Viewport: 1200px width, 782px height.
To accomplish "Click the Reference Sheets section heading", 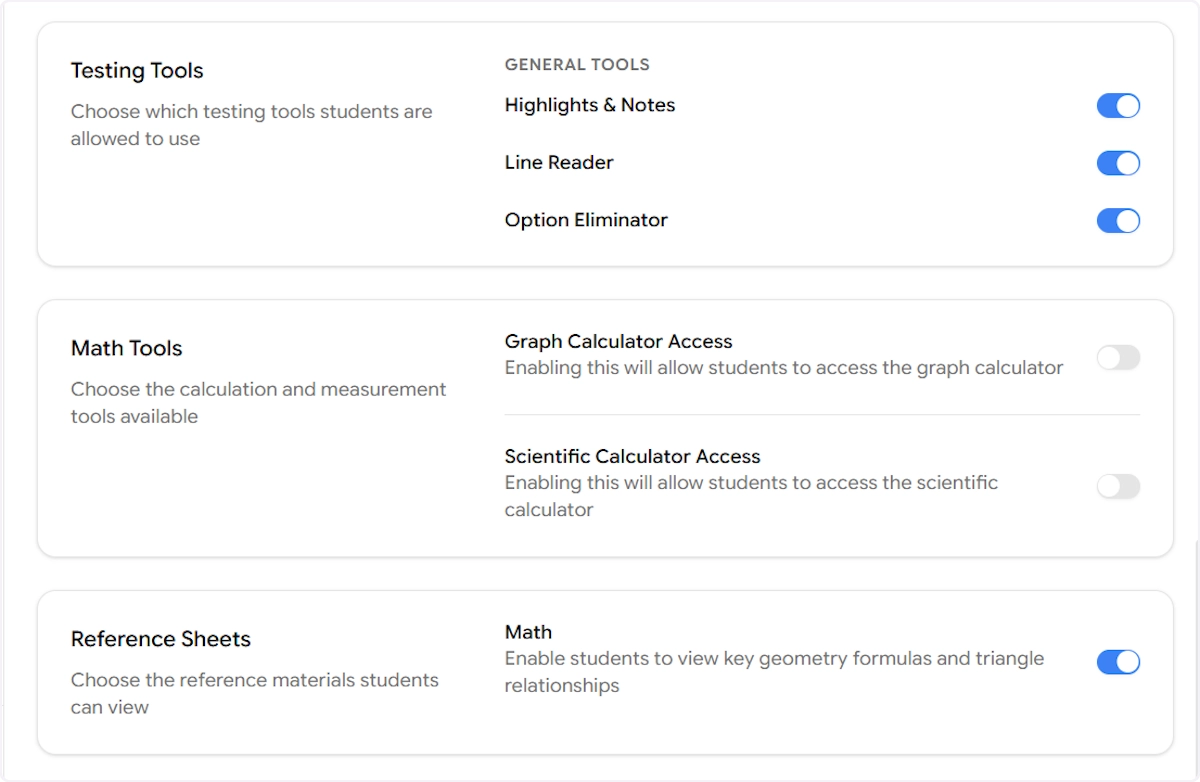I will pyautogui.click(x=160, y=639).
